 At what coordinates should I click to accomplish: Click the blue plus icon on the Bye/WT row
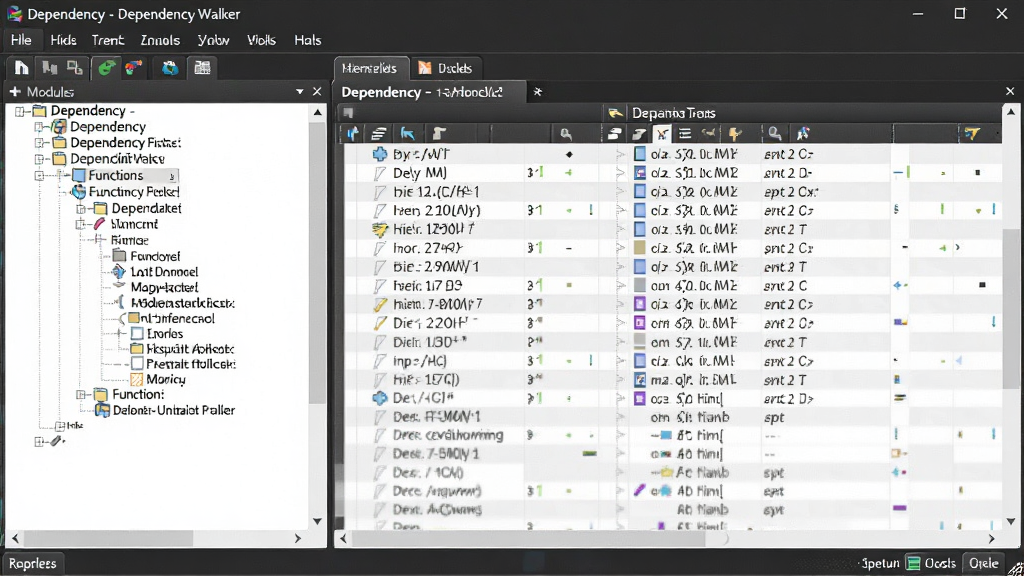[x=379, y=154]
